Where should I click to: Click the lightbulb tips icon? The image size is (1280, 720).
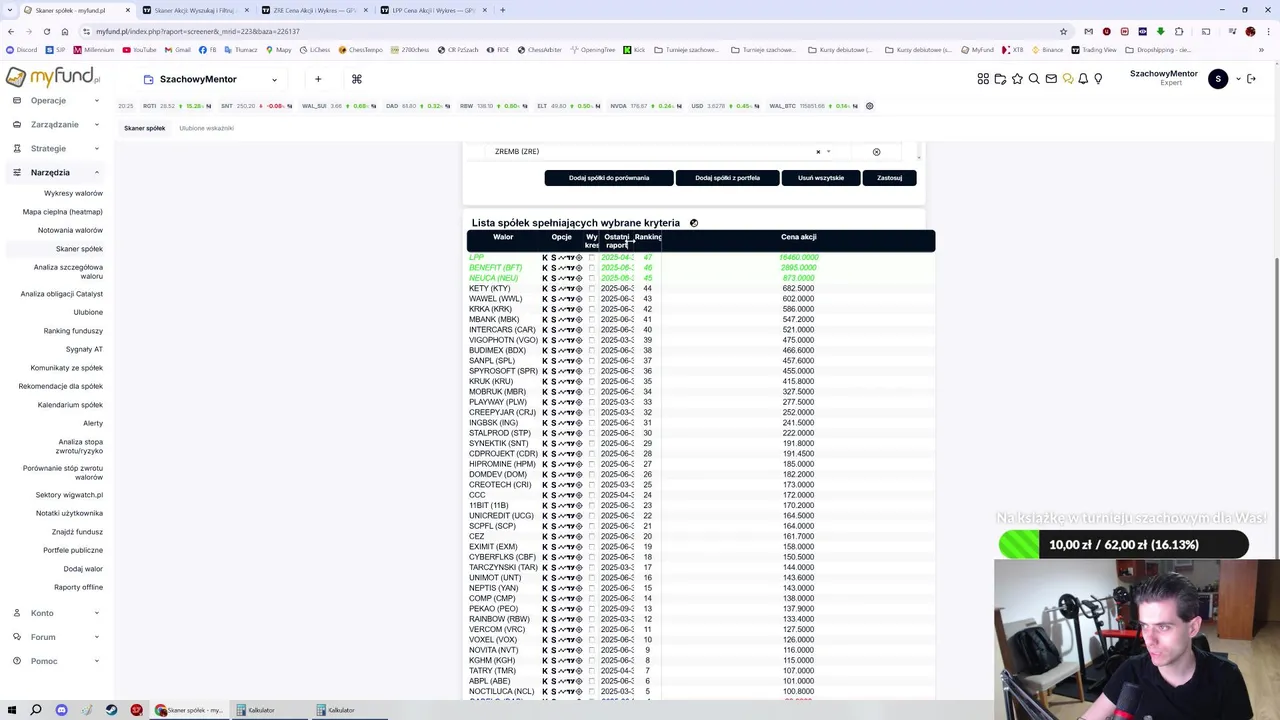[1098, 79]
